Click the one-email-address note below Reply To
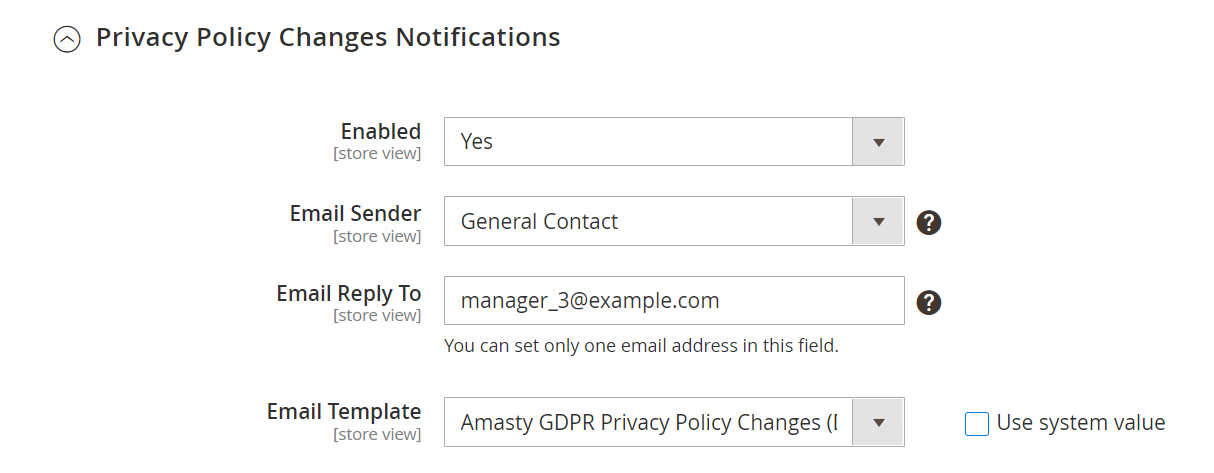Screen dimensions: 1214x473 pos(641,347)
